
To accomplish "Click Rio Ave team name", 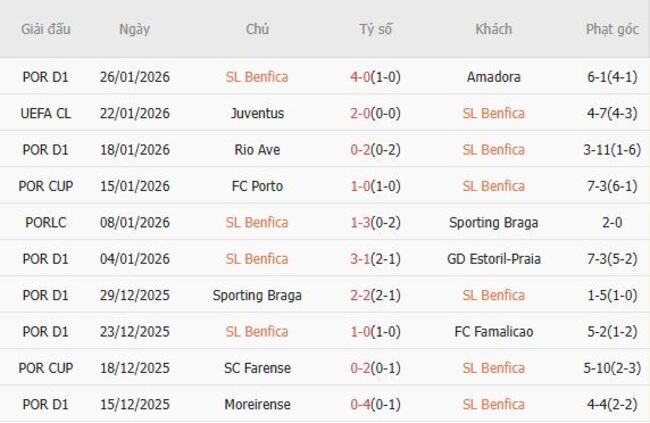I will [257, 150].
